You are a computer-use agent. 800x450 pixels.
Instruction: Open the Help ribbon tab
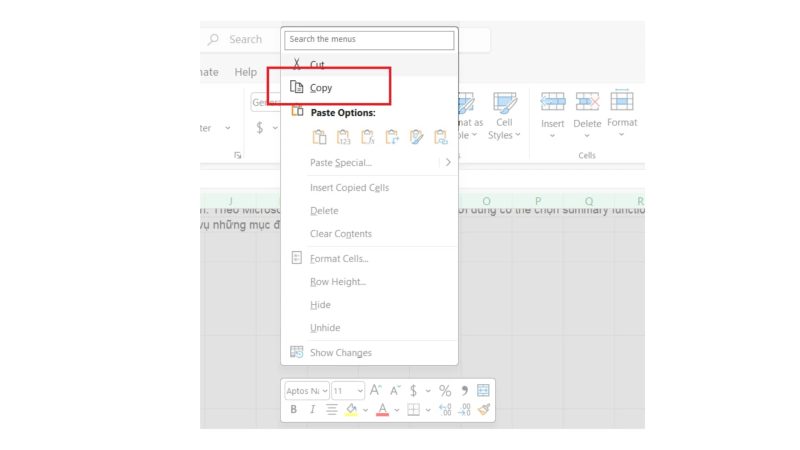(x=245, y=72)
